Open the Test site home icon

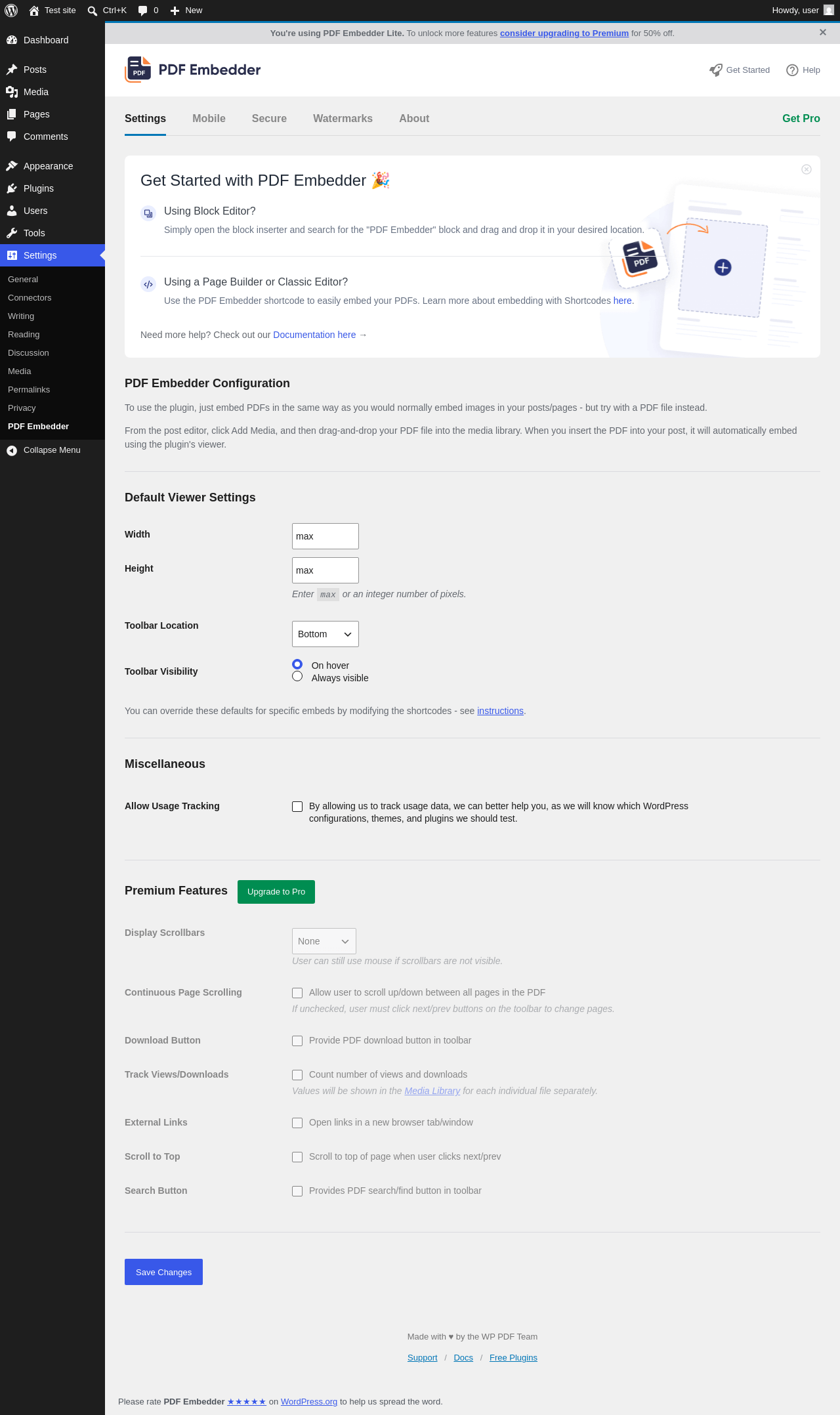[34, 11]
